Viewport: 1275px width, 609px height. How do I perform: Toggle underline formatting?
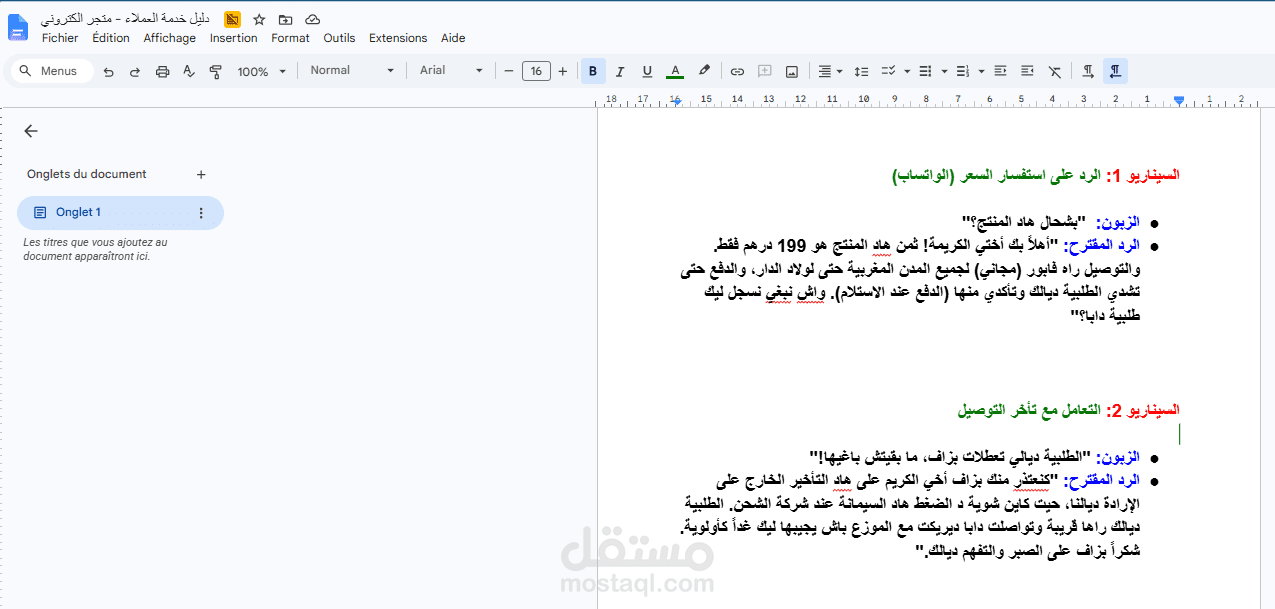click(647, 71)
